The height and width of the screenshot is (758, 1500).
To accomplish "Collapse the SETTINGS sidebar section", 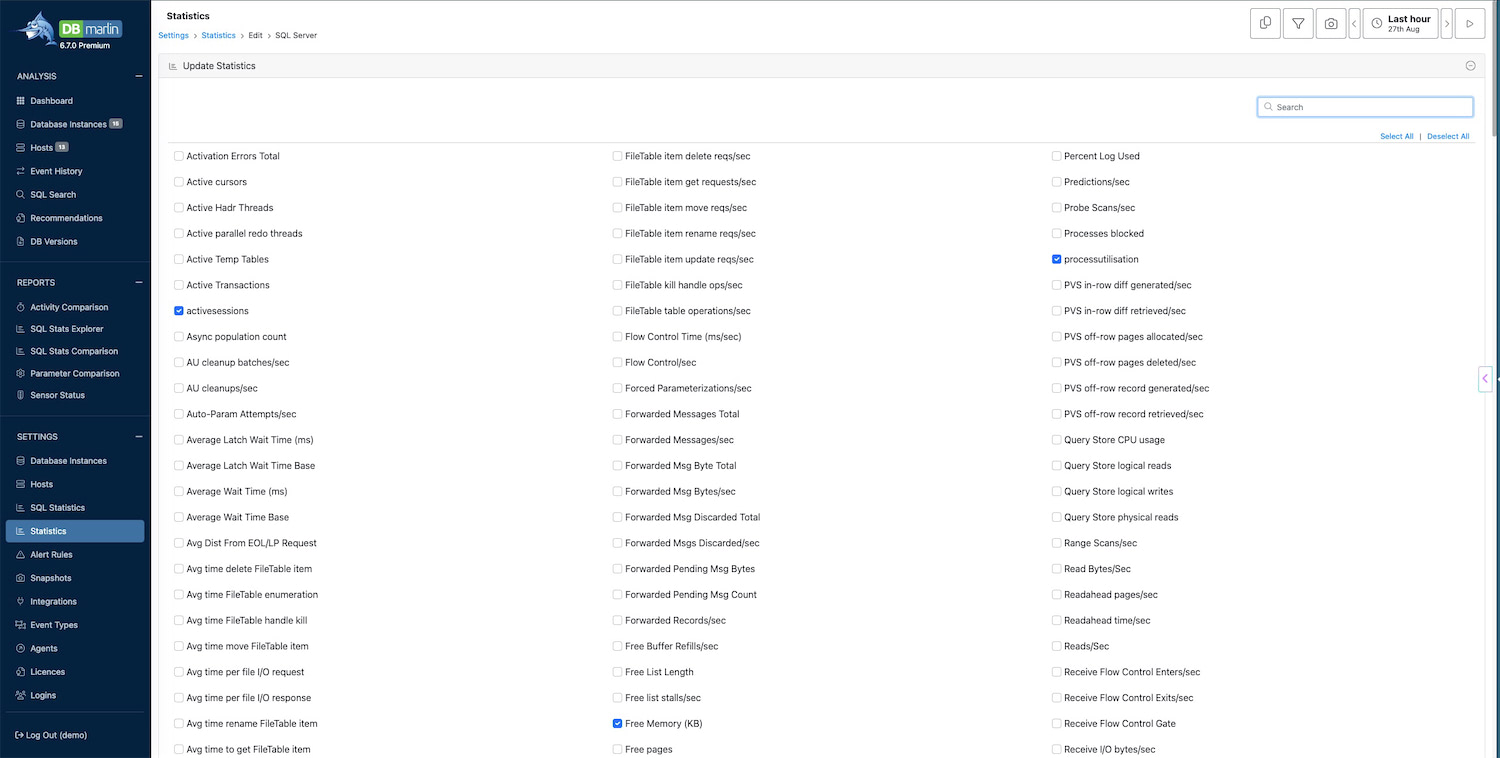I will pyautogui.click(x=139, y=437).
